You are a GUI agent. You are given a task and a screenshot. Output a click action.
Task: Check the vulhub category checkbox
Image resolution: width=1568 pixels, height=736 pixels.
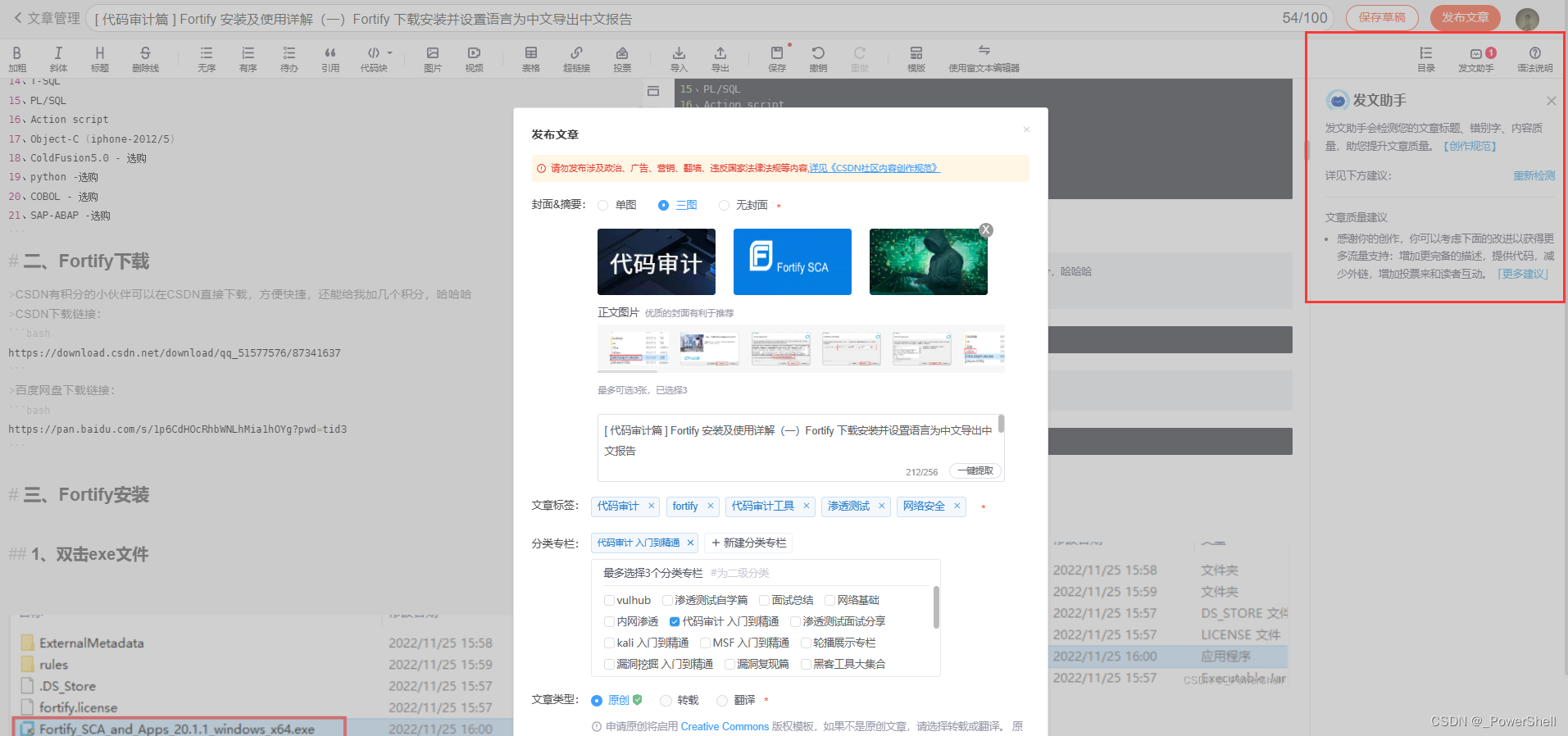609,600
